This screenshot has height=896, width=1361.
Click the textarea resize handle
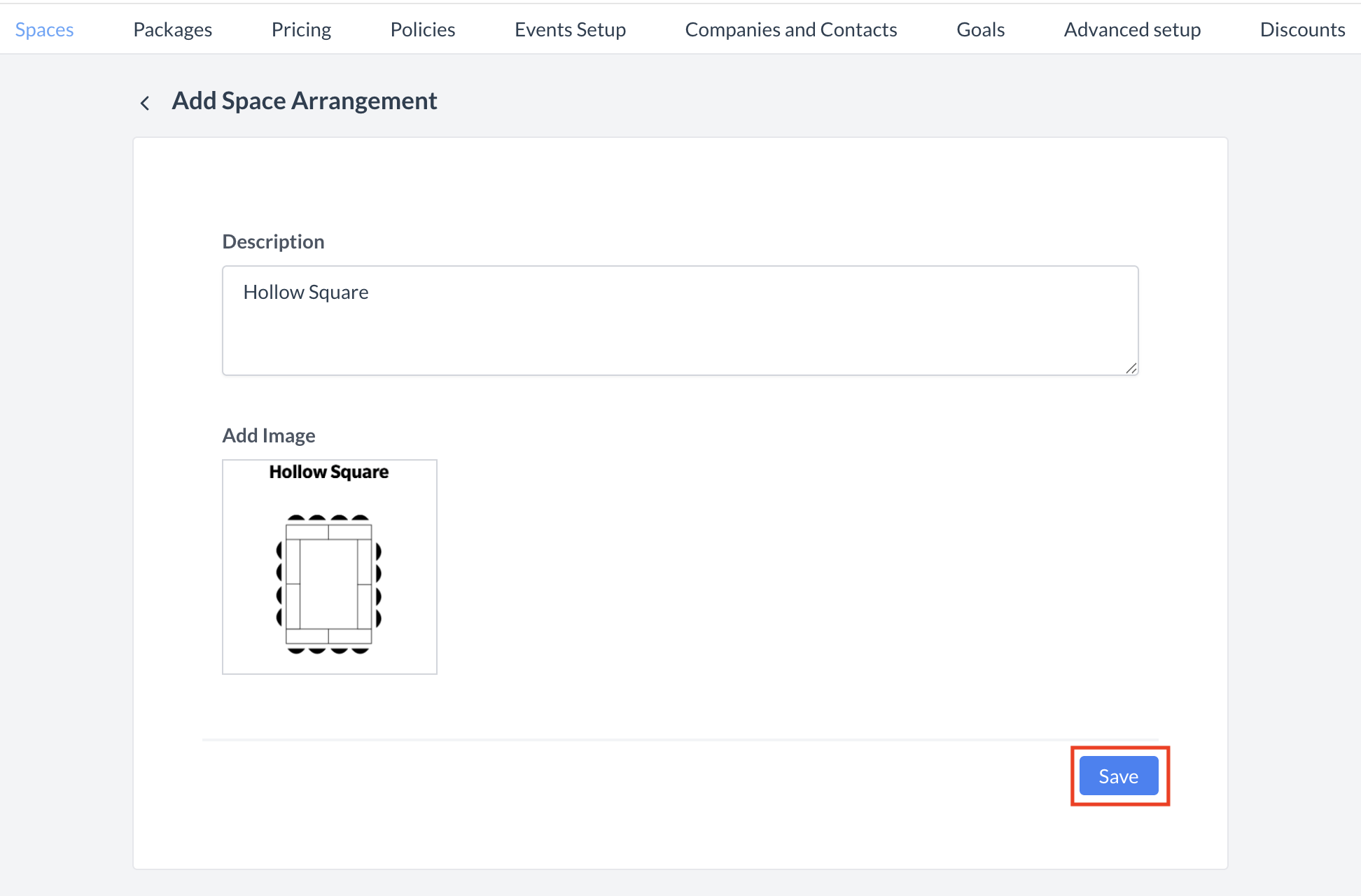coord(1132,369)
